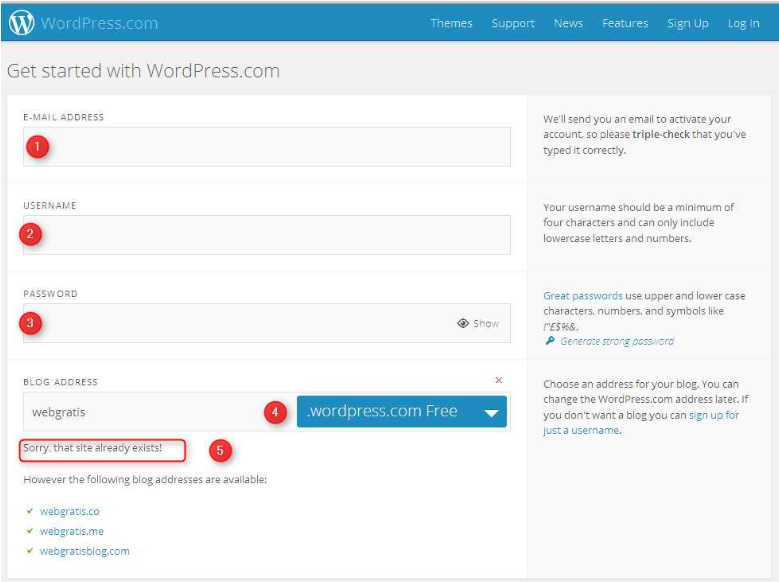Choose the webgratis.co suggested address
The height and width of the screenshot is (582, 779).
click(x=70, y=511)
